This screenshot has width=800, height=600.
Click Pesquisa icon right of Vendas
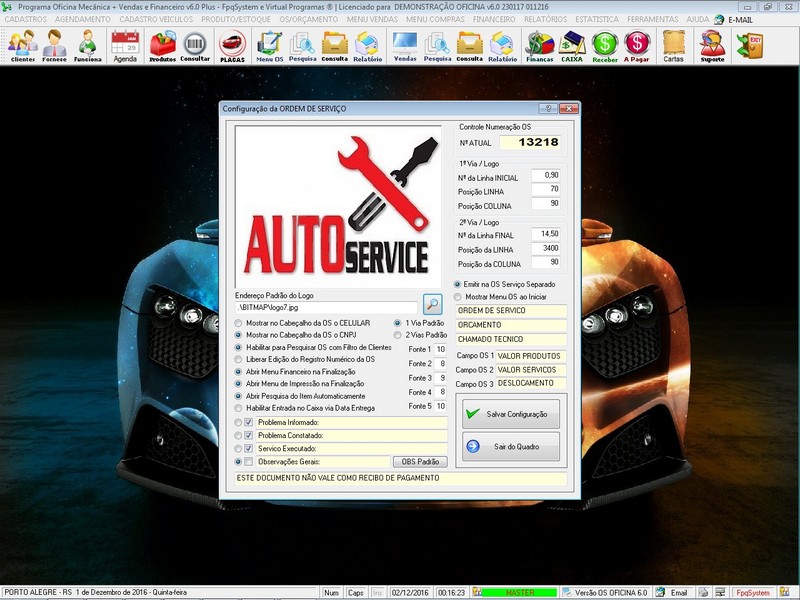[x=437, y=46]
